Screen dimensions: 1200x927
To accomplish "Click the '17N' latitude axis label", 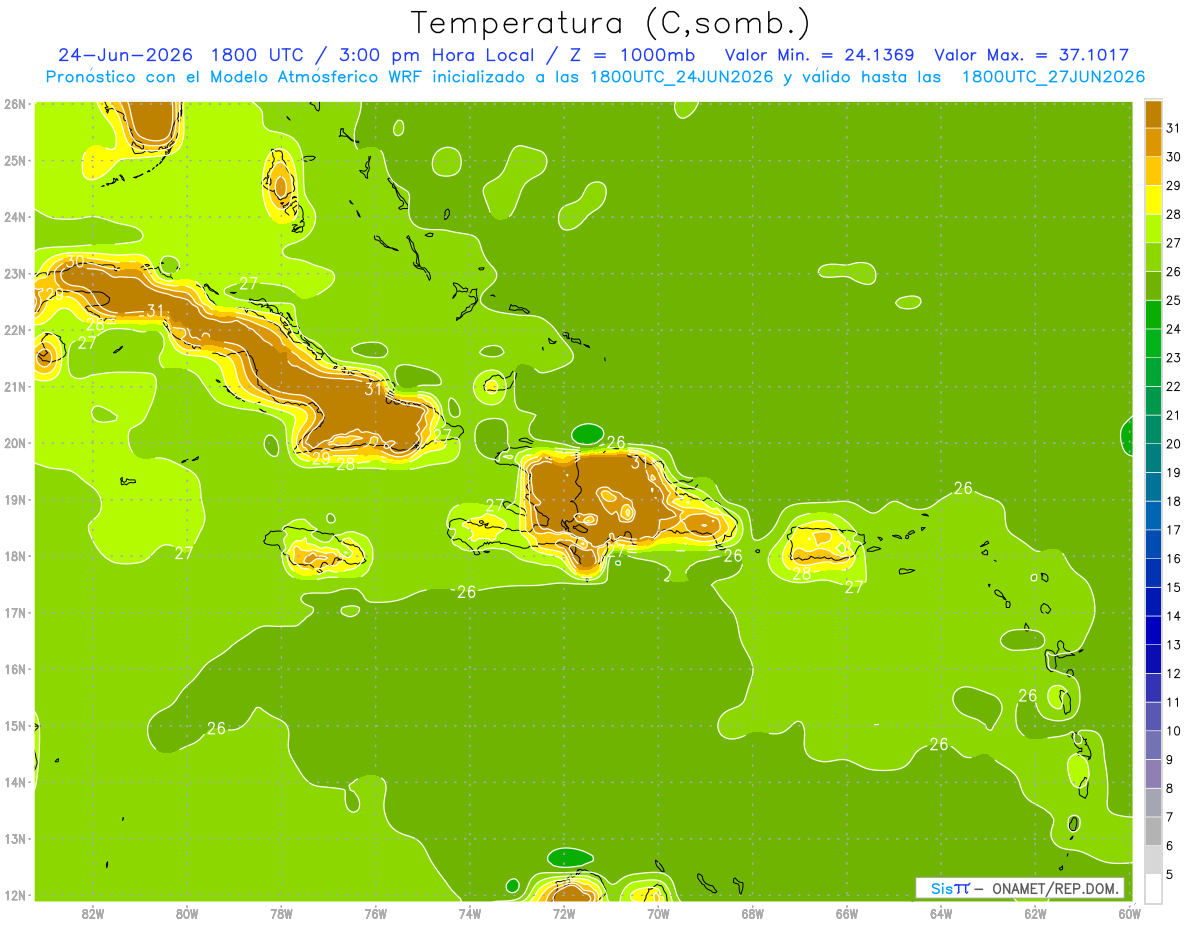I will 15,613.
